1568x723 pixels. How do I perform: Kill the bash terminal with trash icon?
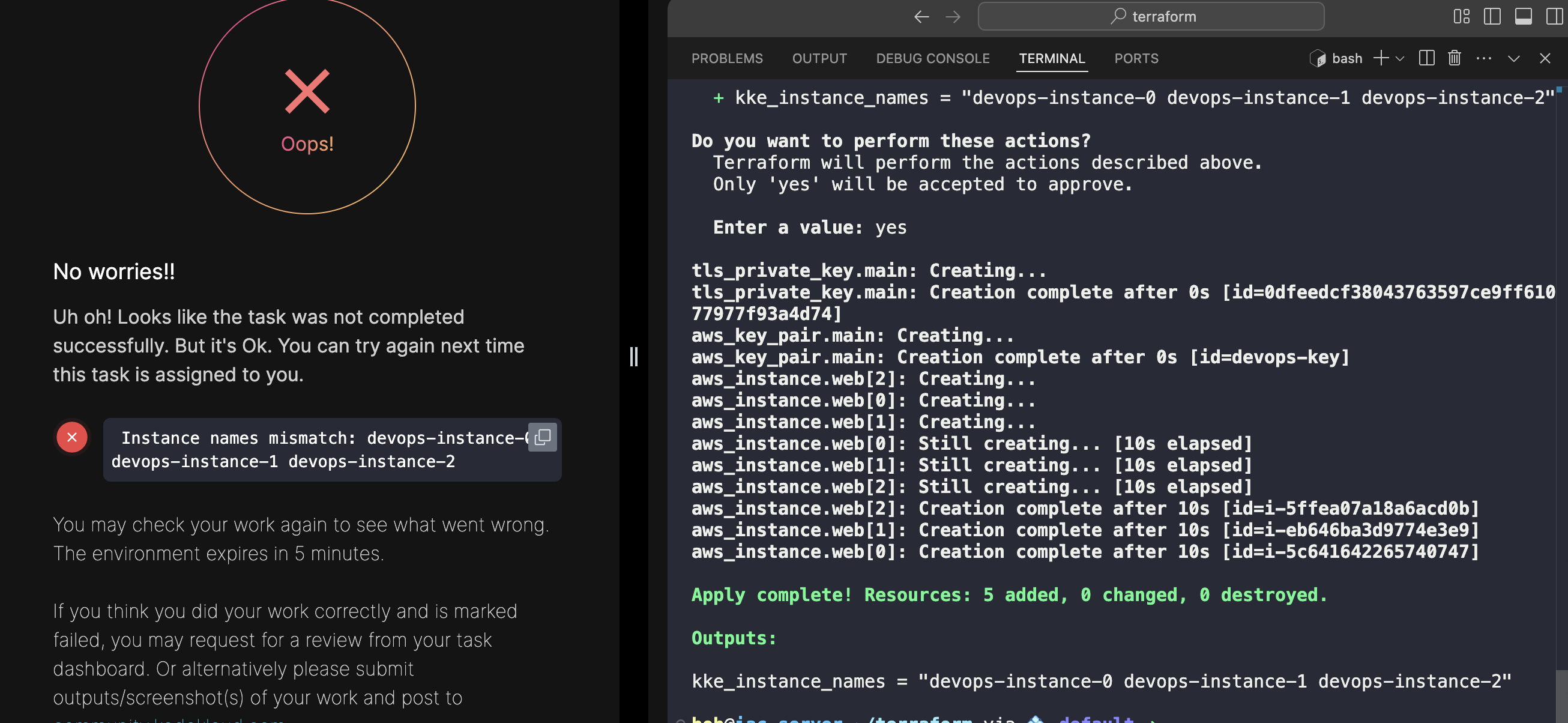coord(1454,58)
